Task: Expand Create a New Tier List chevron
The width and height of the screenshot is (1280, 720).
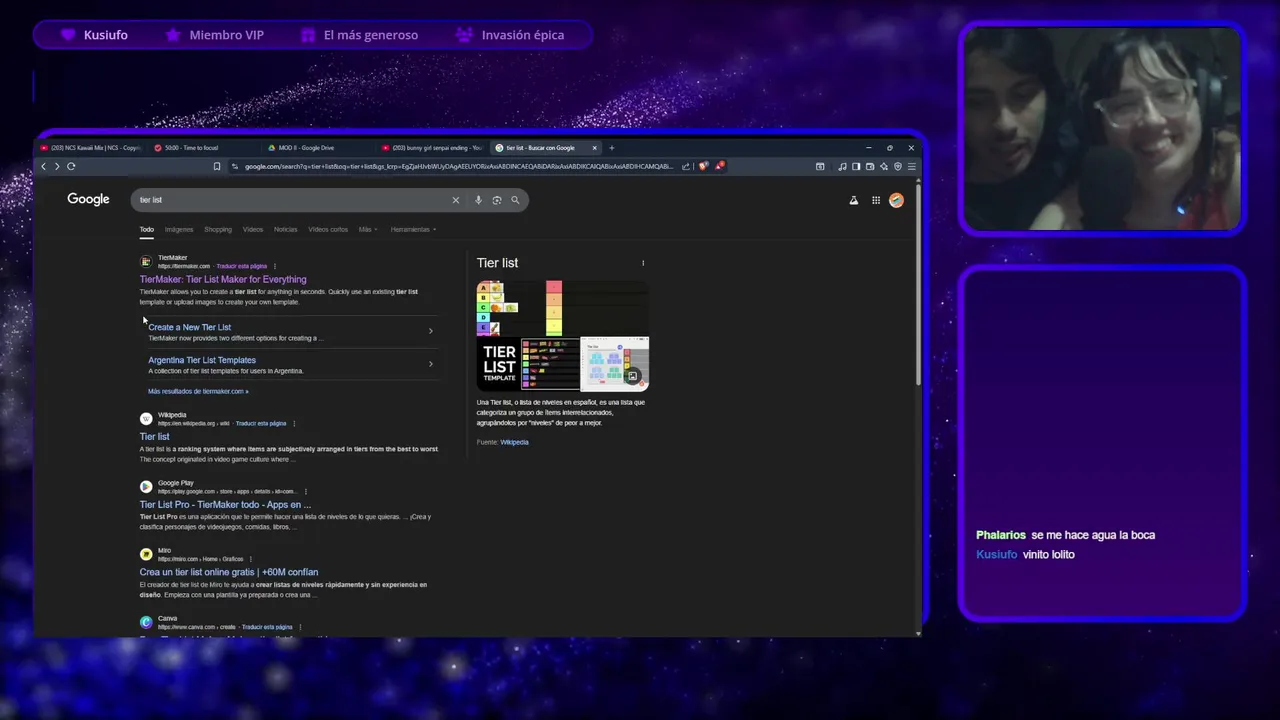Action: pyautogui.click(x=431, y=331)
